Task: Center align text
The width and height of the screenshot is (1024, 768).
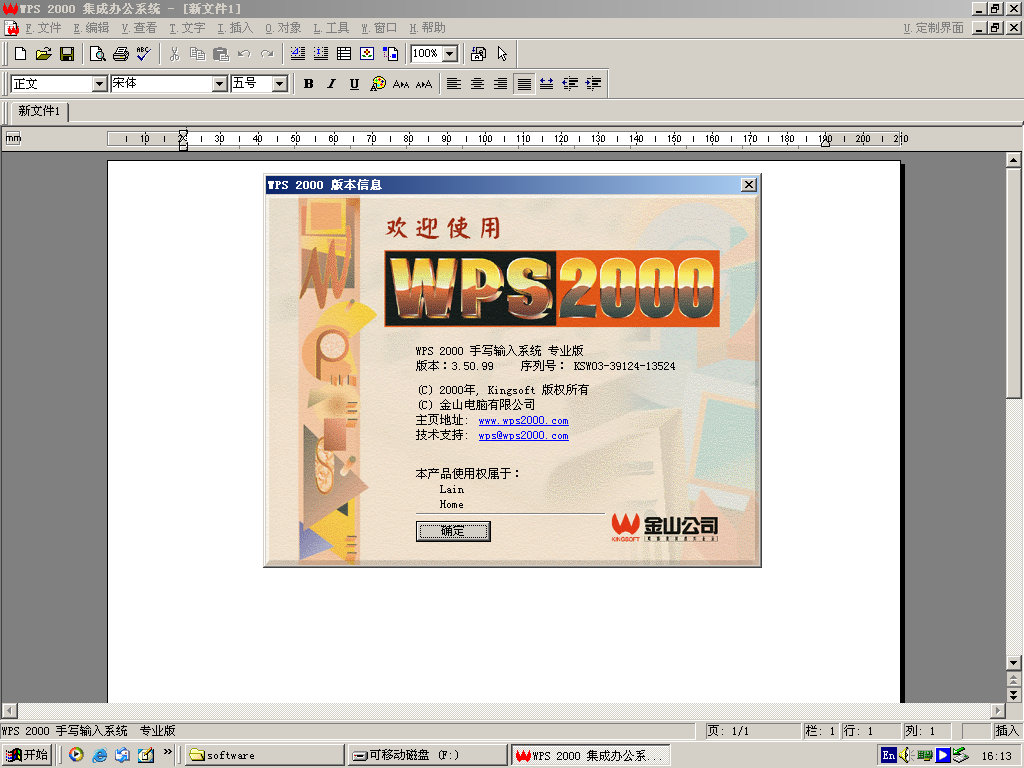Action: [x=477, y=84]
